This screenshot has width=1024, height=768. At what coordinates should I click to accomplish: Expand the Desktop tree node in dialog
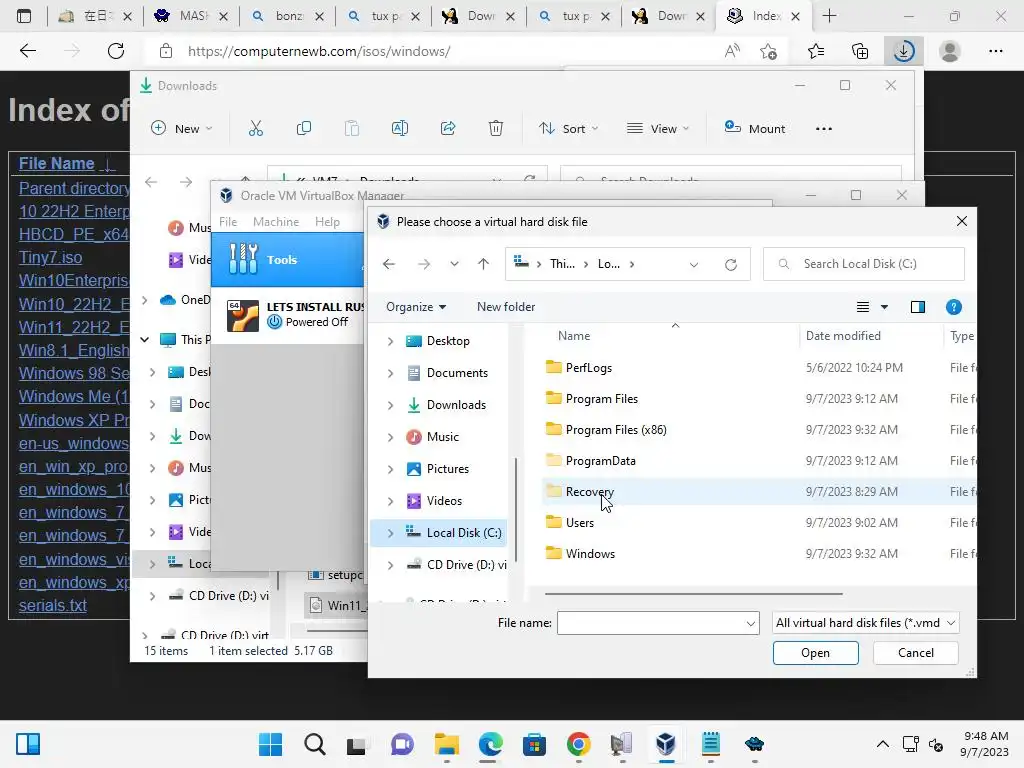391,341
